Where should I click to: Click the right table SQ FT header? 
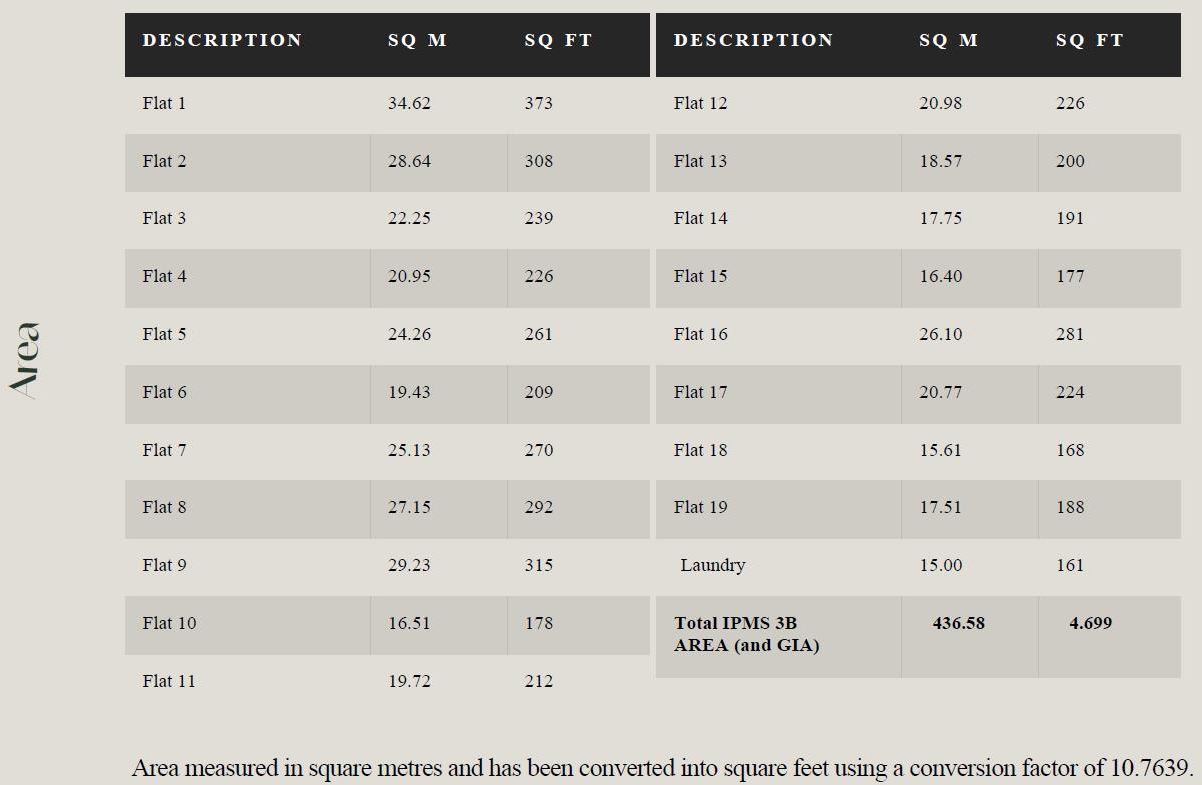(1090, 40)
